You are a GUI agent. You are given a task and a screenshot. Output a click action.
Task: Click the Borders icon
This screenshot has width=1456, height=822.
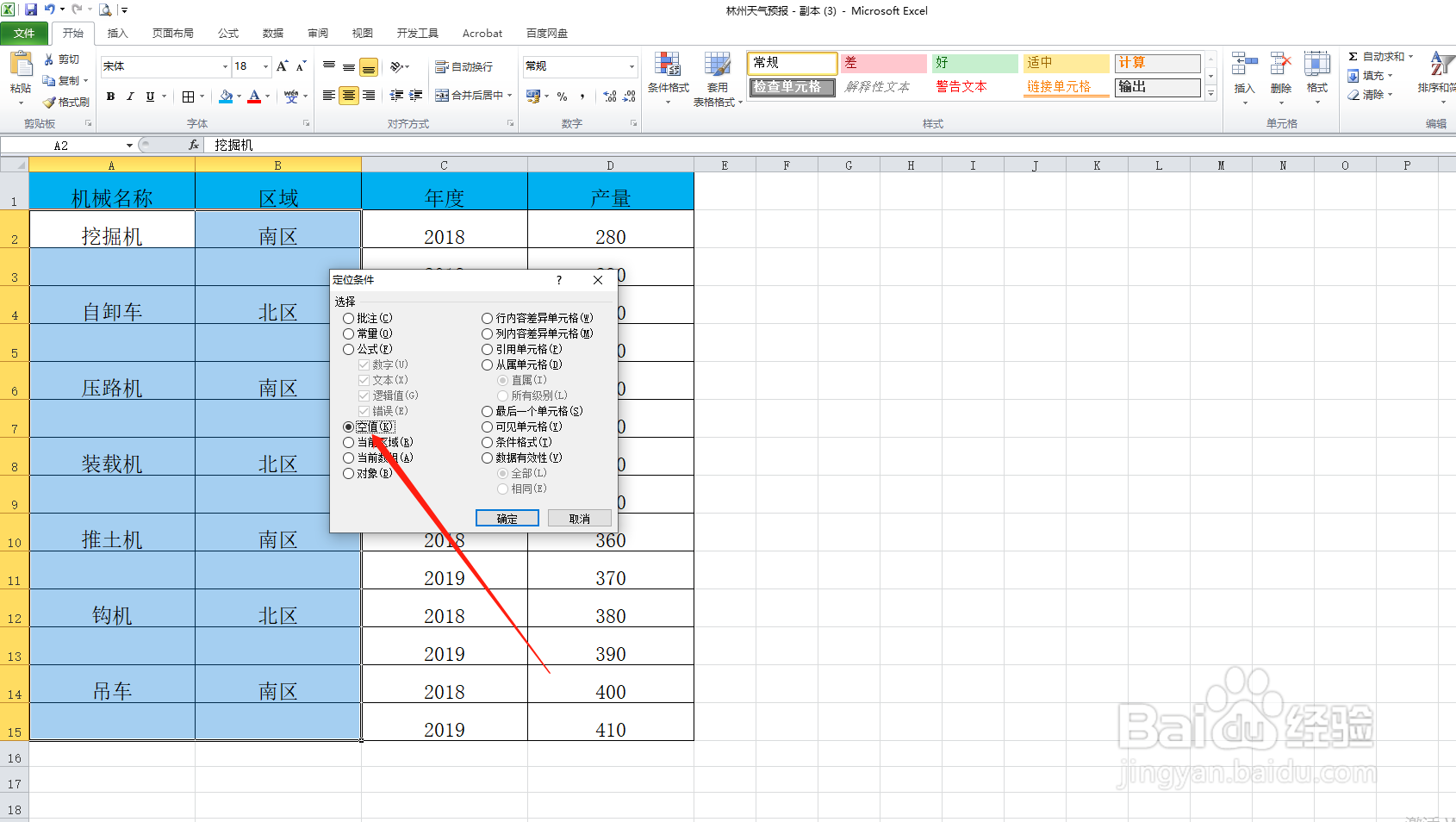pos(188,97)
